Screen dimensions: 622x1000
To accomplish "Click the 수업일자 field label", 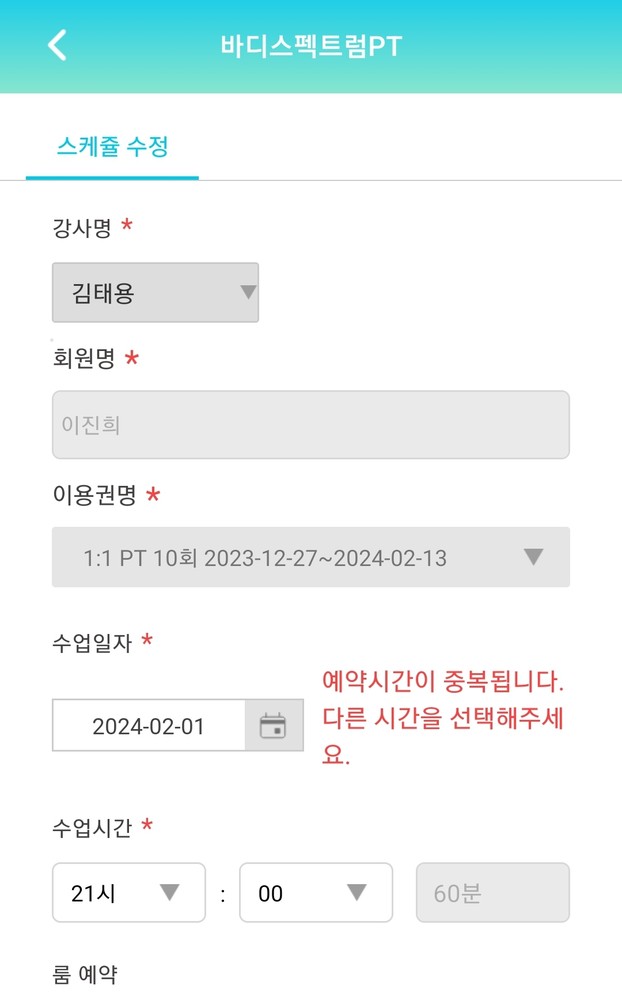I will (x=93, y=641).
